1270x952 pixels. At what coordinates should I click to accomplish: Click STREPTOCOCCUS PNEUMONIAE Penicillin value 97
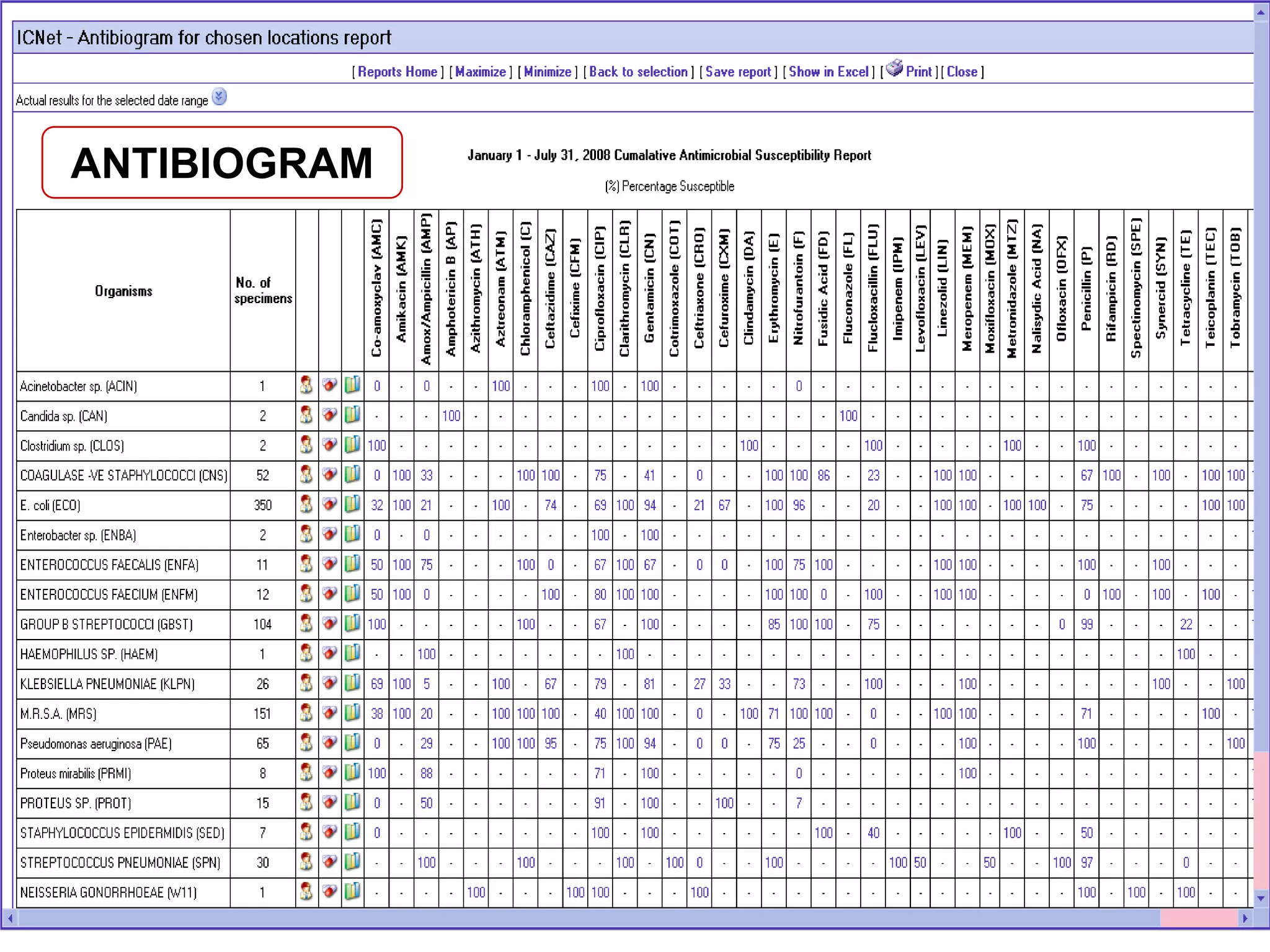click(x=1086, y=862)
